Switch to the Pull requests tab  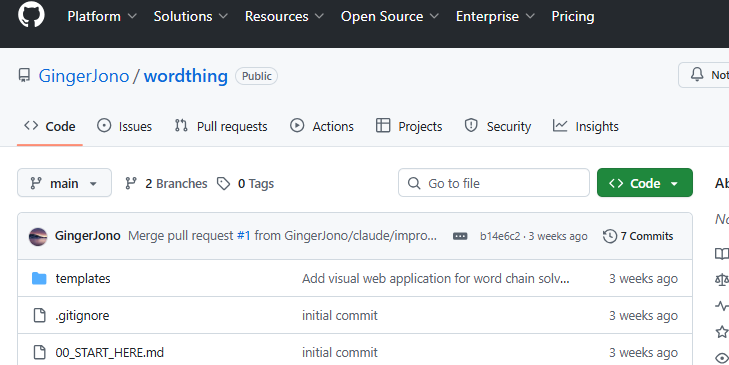pos(221,126)
